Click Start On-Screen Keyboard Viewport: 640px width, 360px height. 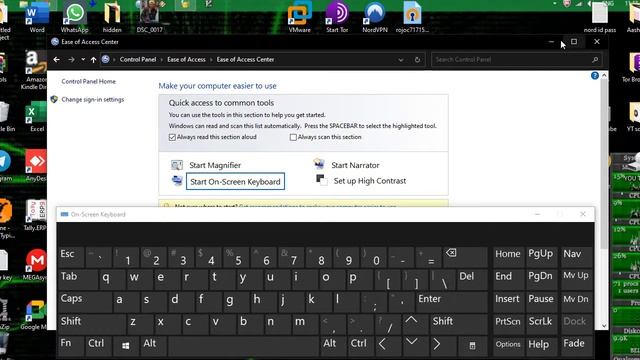coord(235,182)
